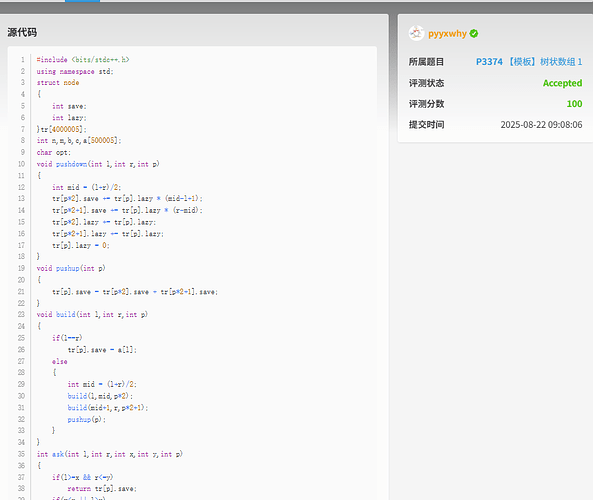
Task: Click line number 23 in gutter
Action: point(21,314)
